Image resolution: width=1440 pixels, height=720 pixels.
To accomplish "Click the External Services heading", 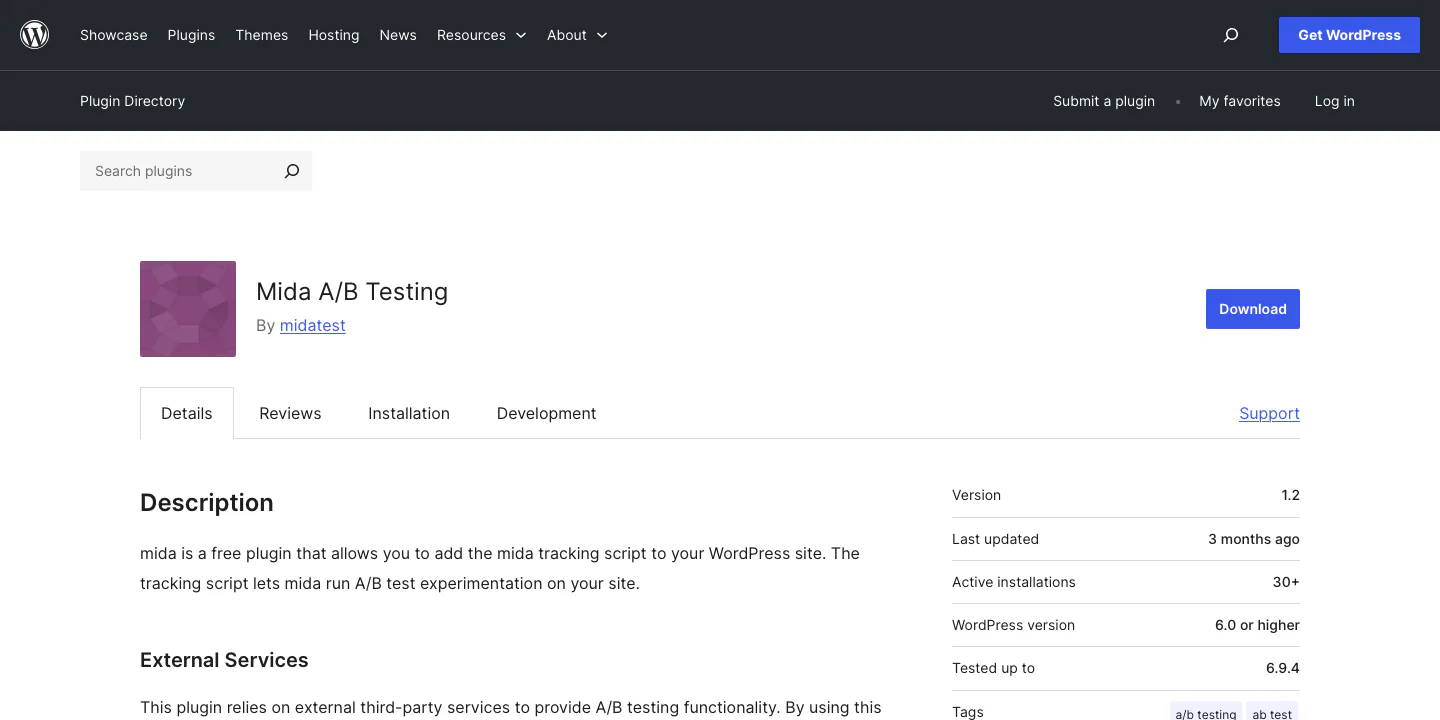I will click(x=224, y=660).
